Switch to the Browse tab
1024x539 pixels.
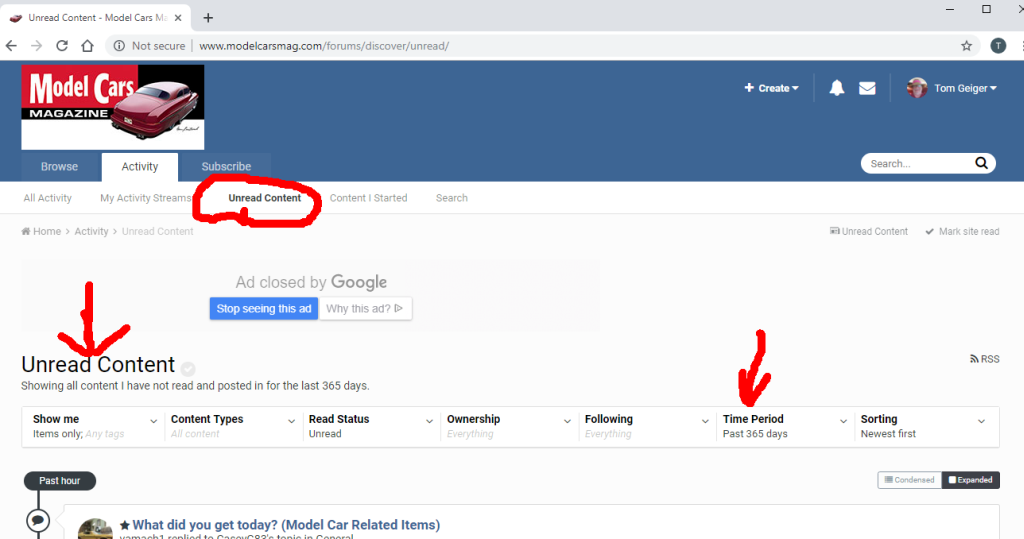pos(59,167)
